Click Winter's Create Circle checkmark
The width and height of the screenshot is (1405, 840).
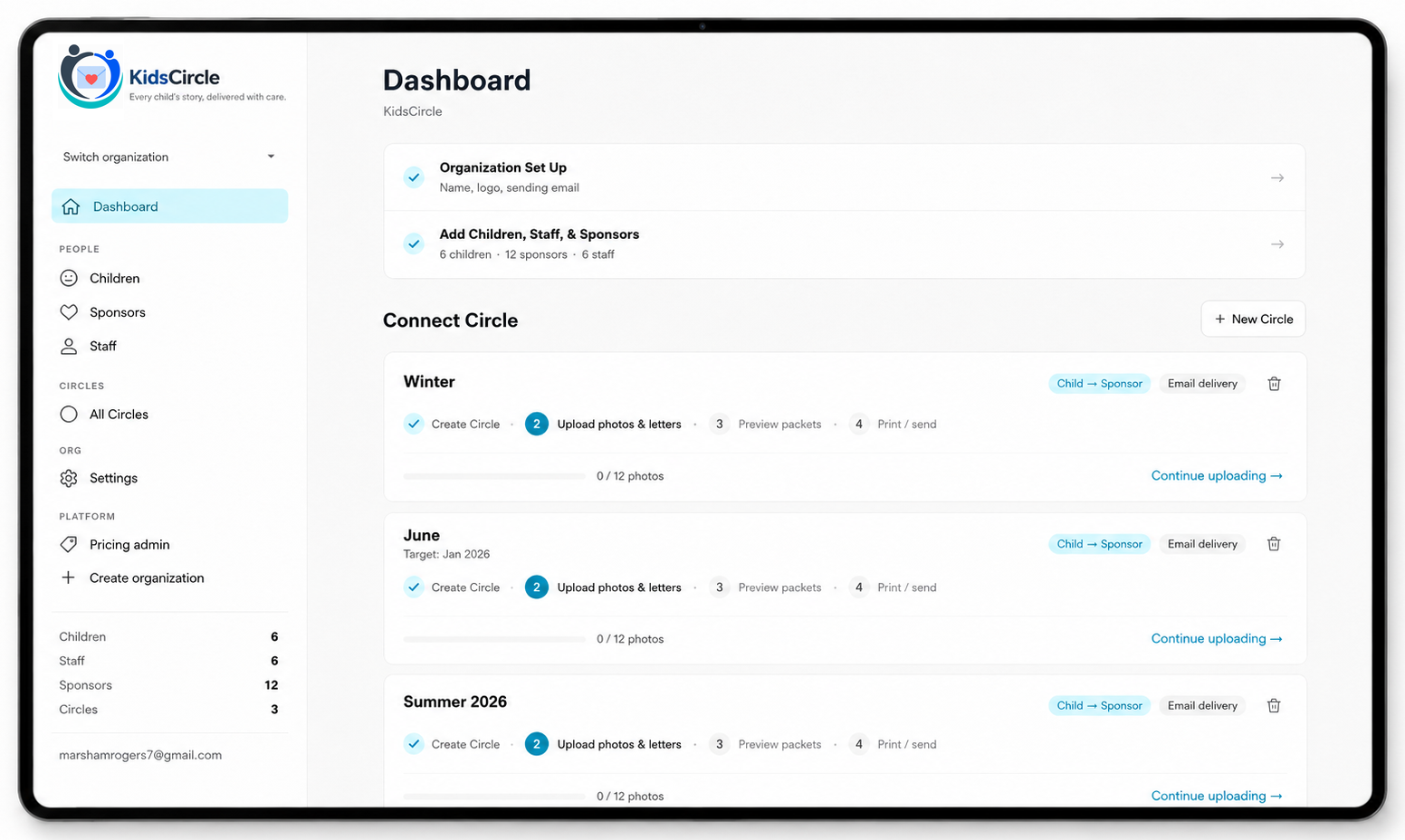414,424
